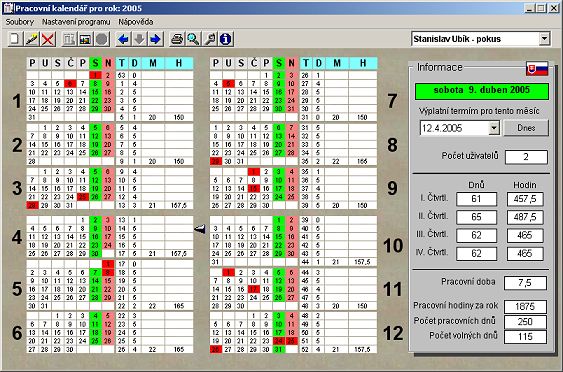Click the flag icon in the Informace panel
Image resolution: width=563 pixels, height=372 pixels.
click(537, 68)
